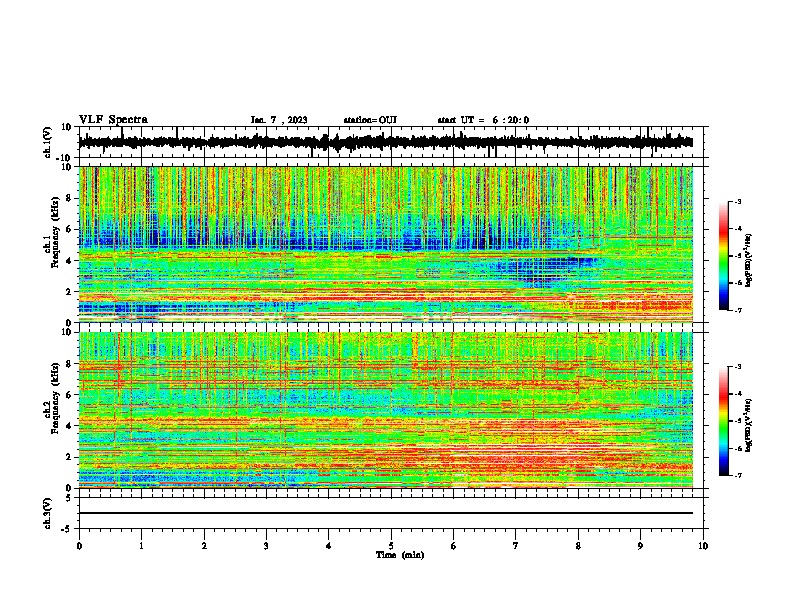The width and height of the screenshot is (792, 612).
Task: Click the "-7" label on ch.1 colorbar
Action: 737,310
